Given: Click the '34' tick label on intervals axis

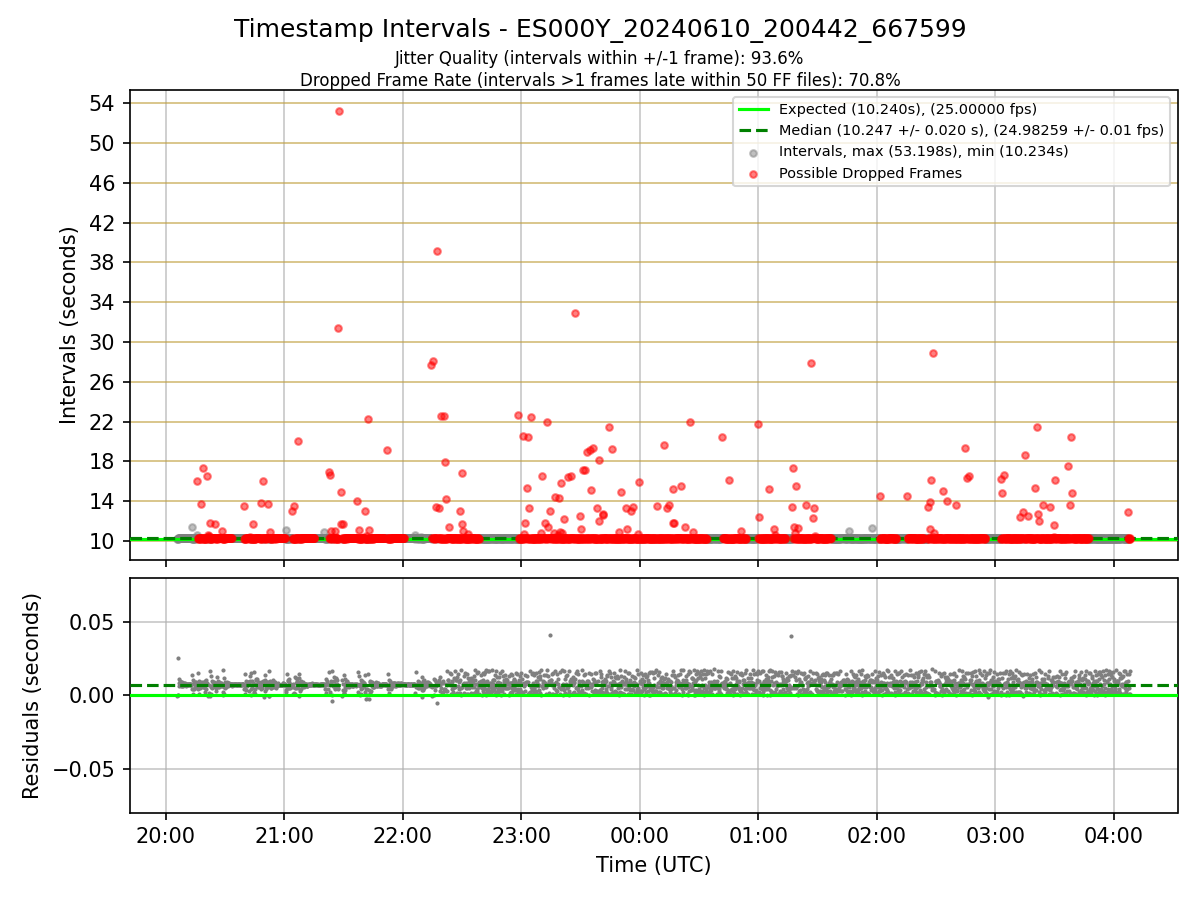Looking at the screenshot, I should click(x=104, y=302).
